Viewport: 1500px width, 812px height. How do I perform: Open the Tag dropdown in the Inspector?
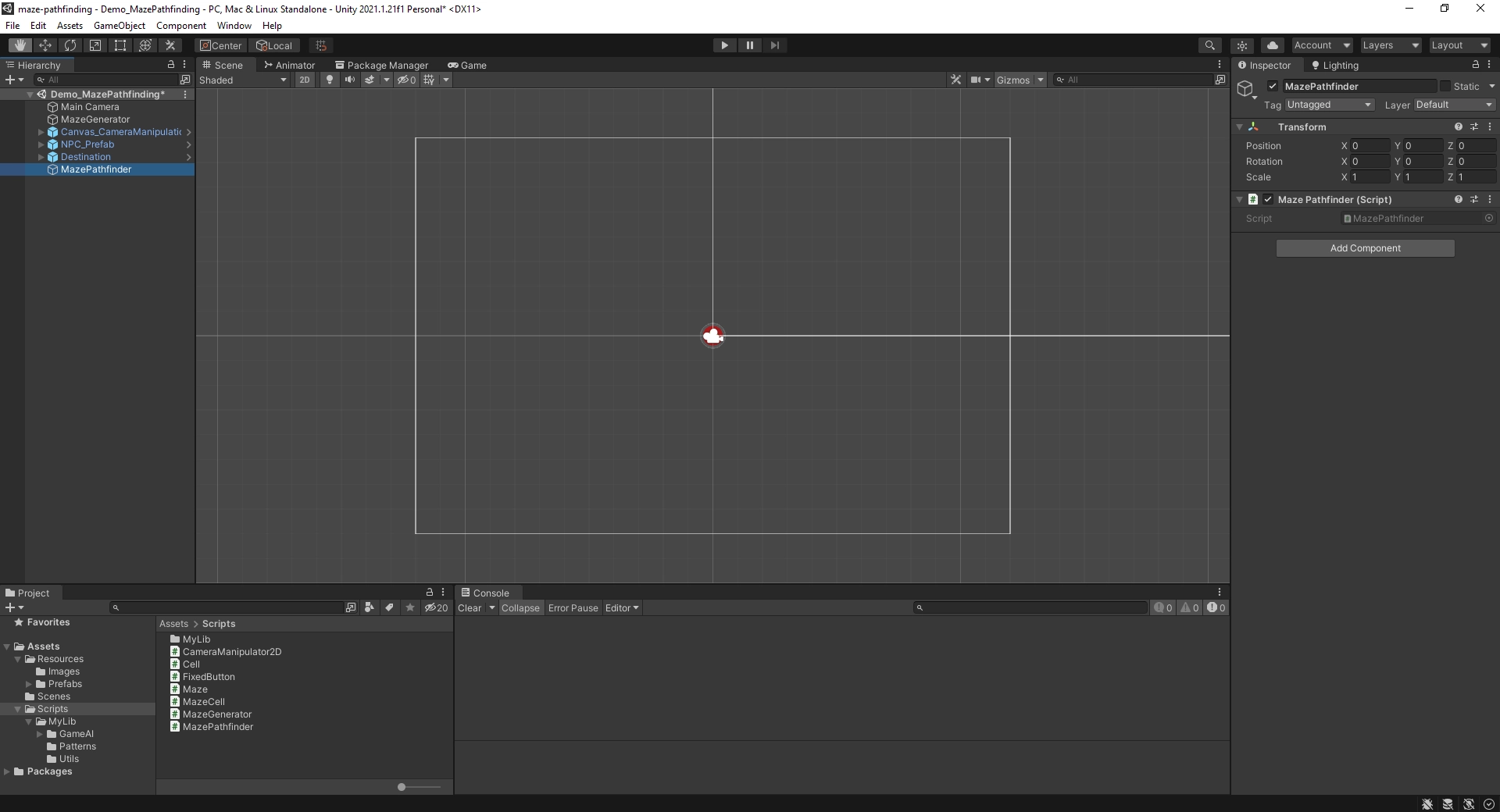pos(1328,105)
